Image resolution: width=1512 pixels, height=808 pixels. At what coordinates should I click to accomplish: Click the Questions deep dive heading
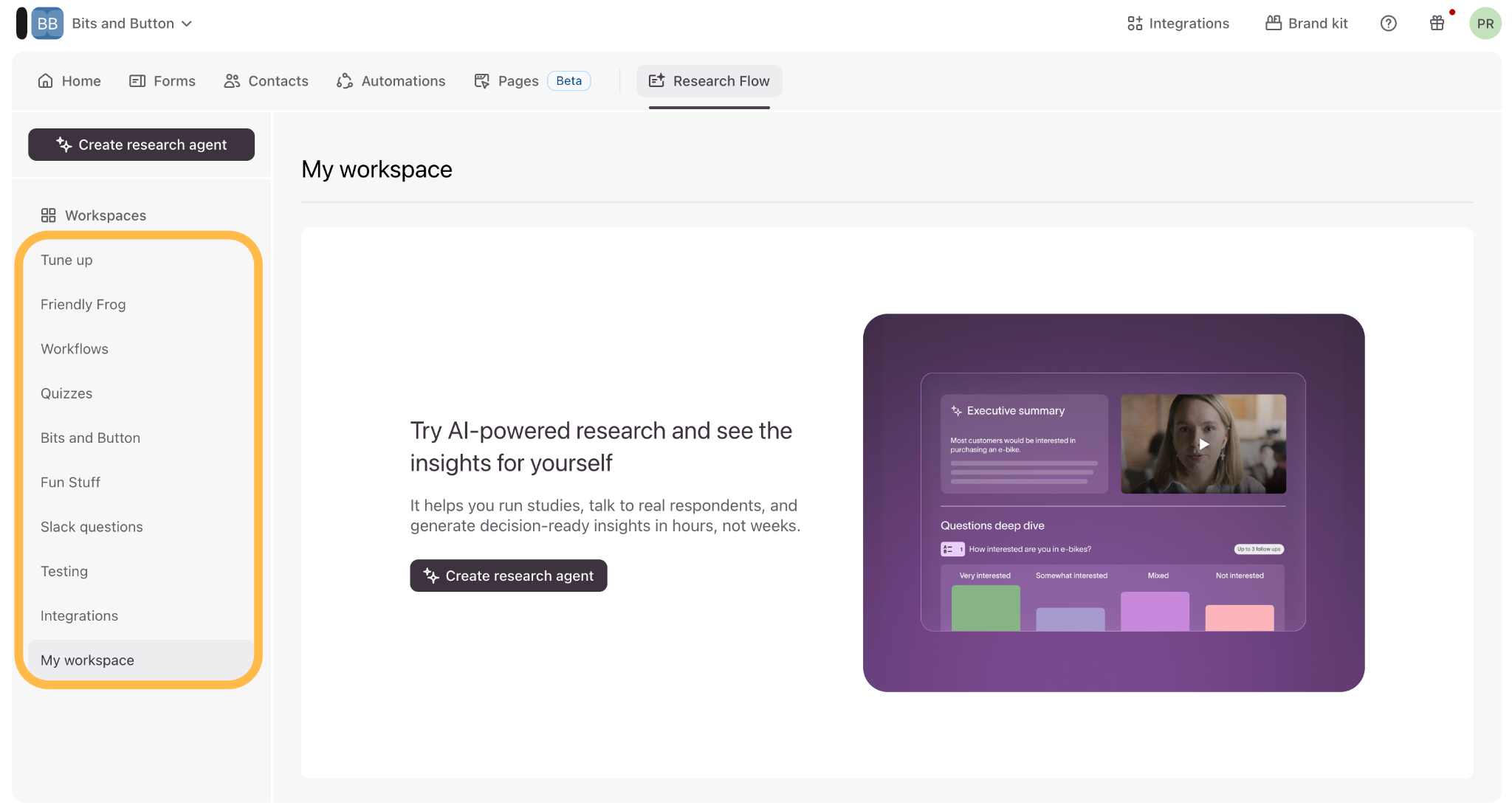992,525
